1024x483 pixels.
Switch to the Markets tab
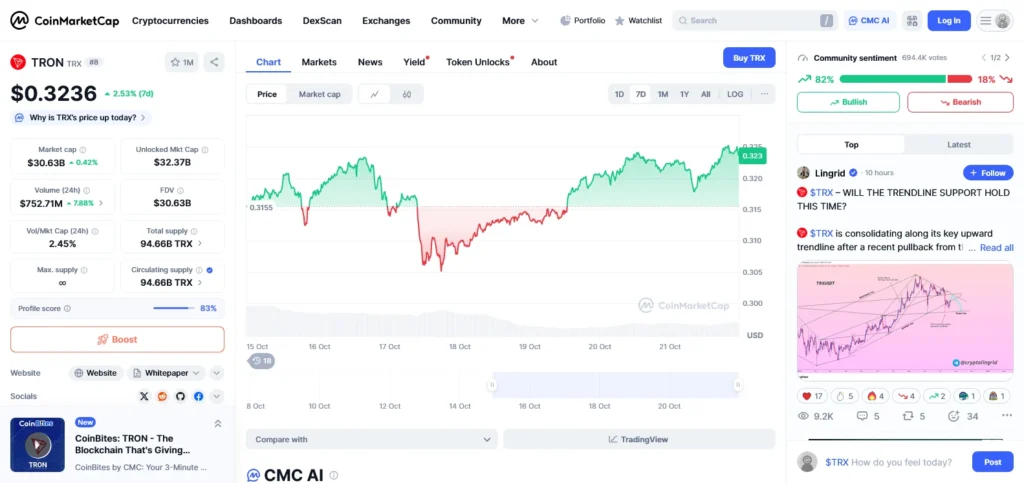tap(319, 62)
